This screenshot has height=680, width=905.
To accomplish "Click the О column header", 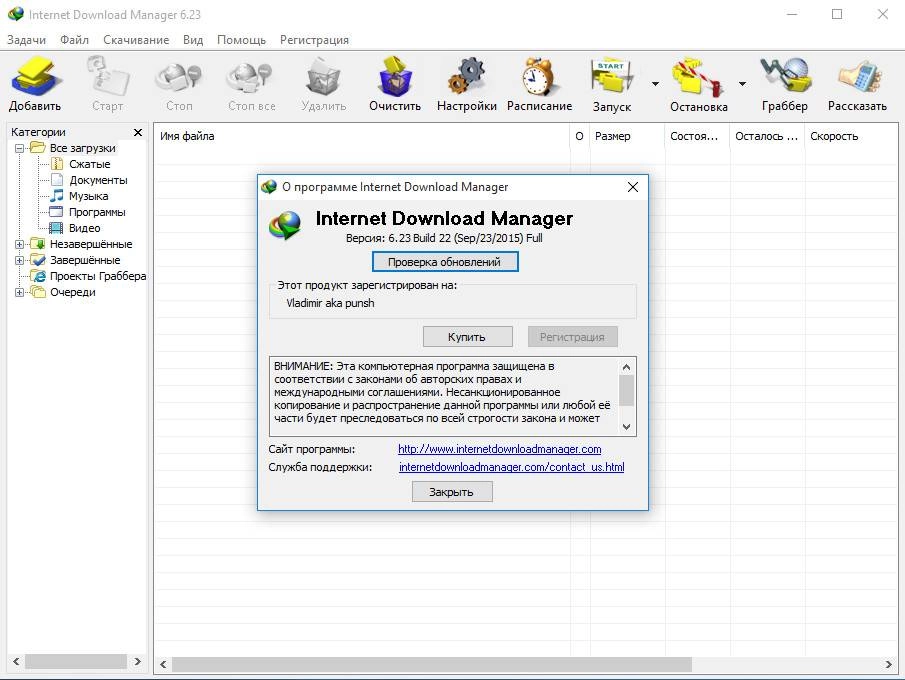I will tap(580, 136).
